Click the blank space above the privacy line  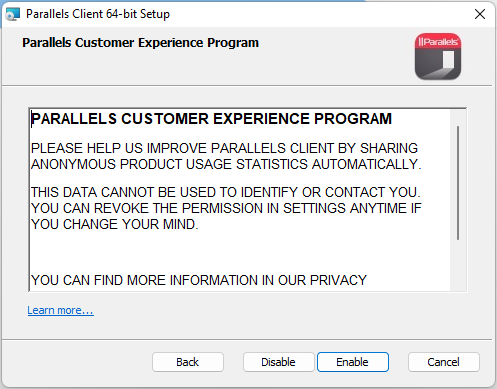click(x=239, y=252)
